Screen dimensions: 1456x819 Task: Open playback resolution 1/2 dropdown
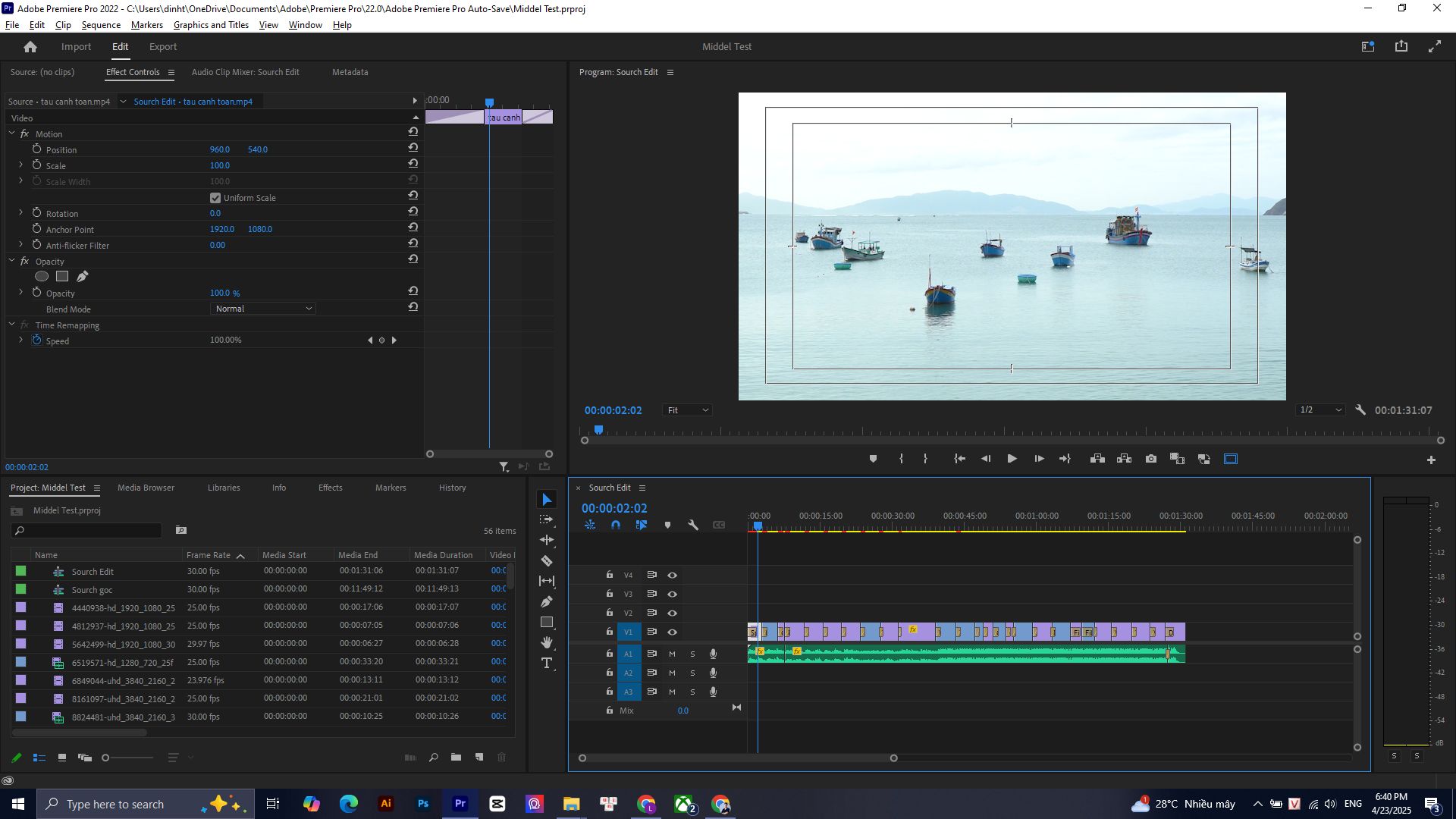(1320, 410)
